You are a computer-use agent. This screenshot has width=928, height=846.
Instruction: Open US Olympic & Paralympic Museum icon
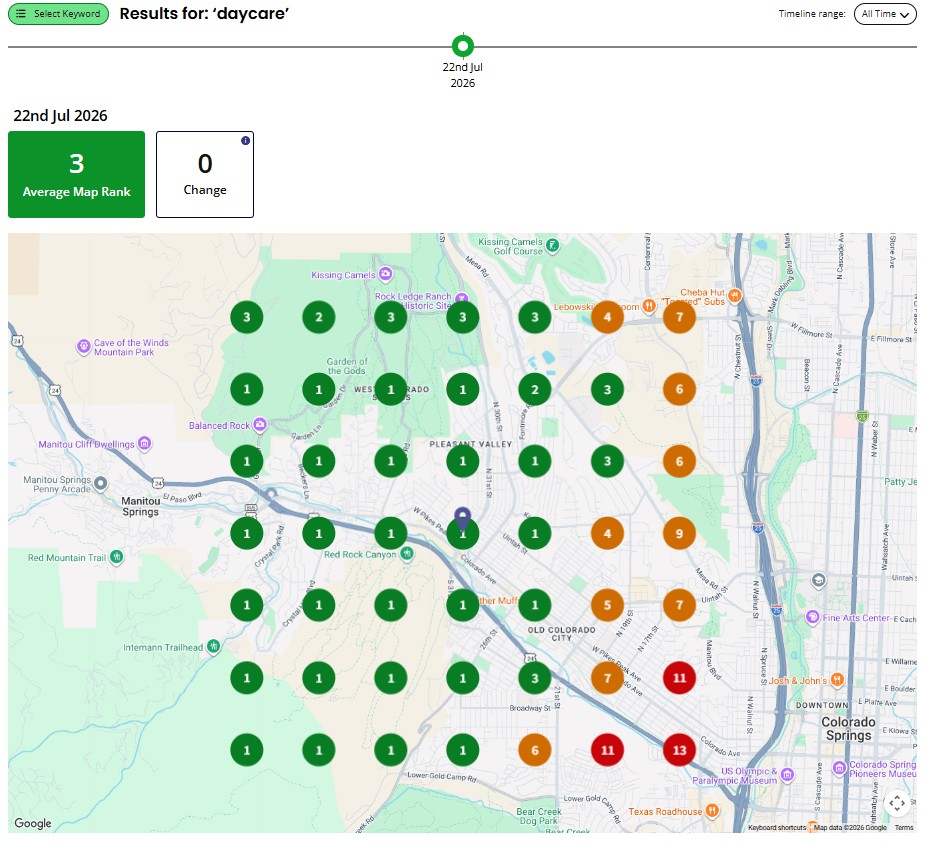coord(787,774)
